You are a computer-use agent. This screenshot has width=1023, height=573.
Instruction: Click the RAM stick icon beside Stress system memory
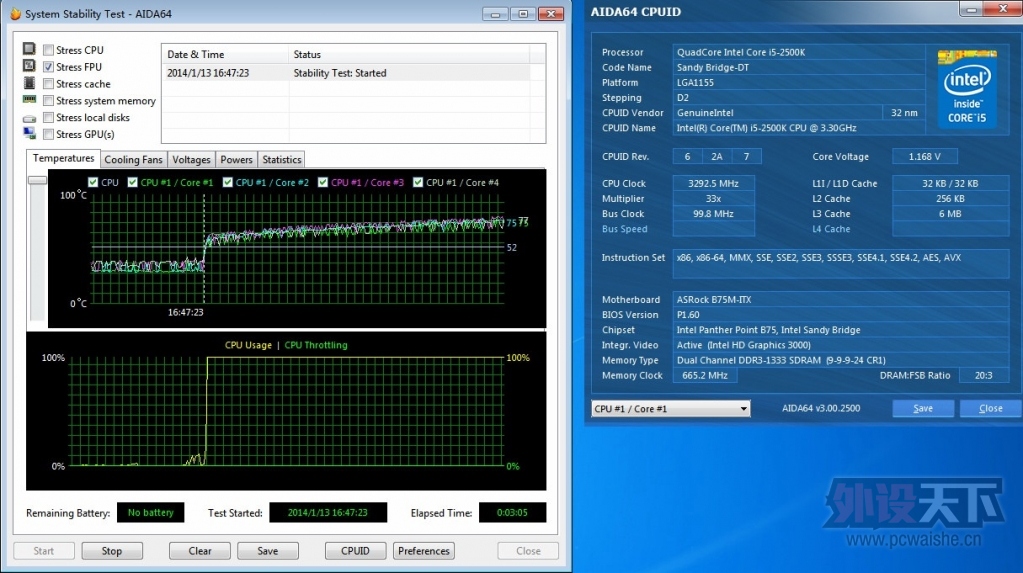[29, 99]
